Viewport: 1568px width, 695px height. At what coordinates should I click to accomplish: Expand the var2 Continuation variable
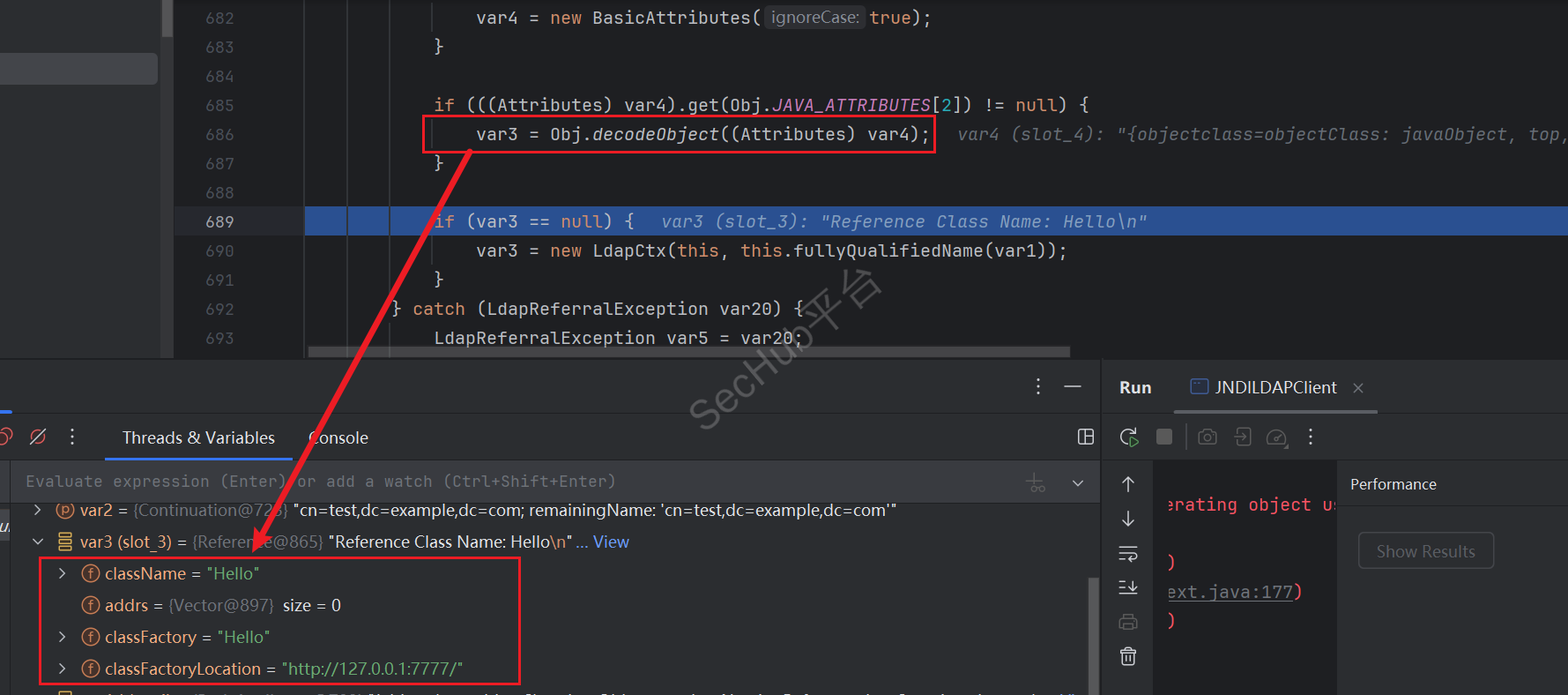pos(38,510)
